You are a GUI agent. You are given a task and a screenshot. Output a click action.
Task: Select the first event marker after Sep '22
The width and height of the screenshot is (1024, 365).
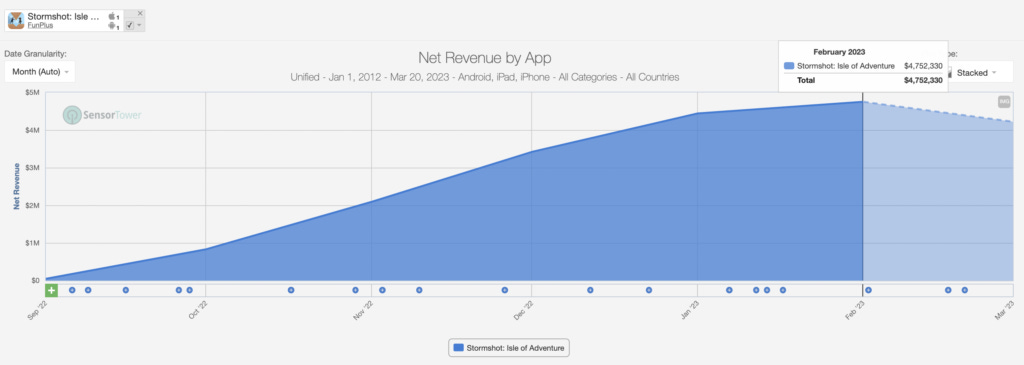[x=72, y=290]
